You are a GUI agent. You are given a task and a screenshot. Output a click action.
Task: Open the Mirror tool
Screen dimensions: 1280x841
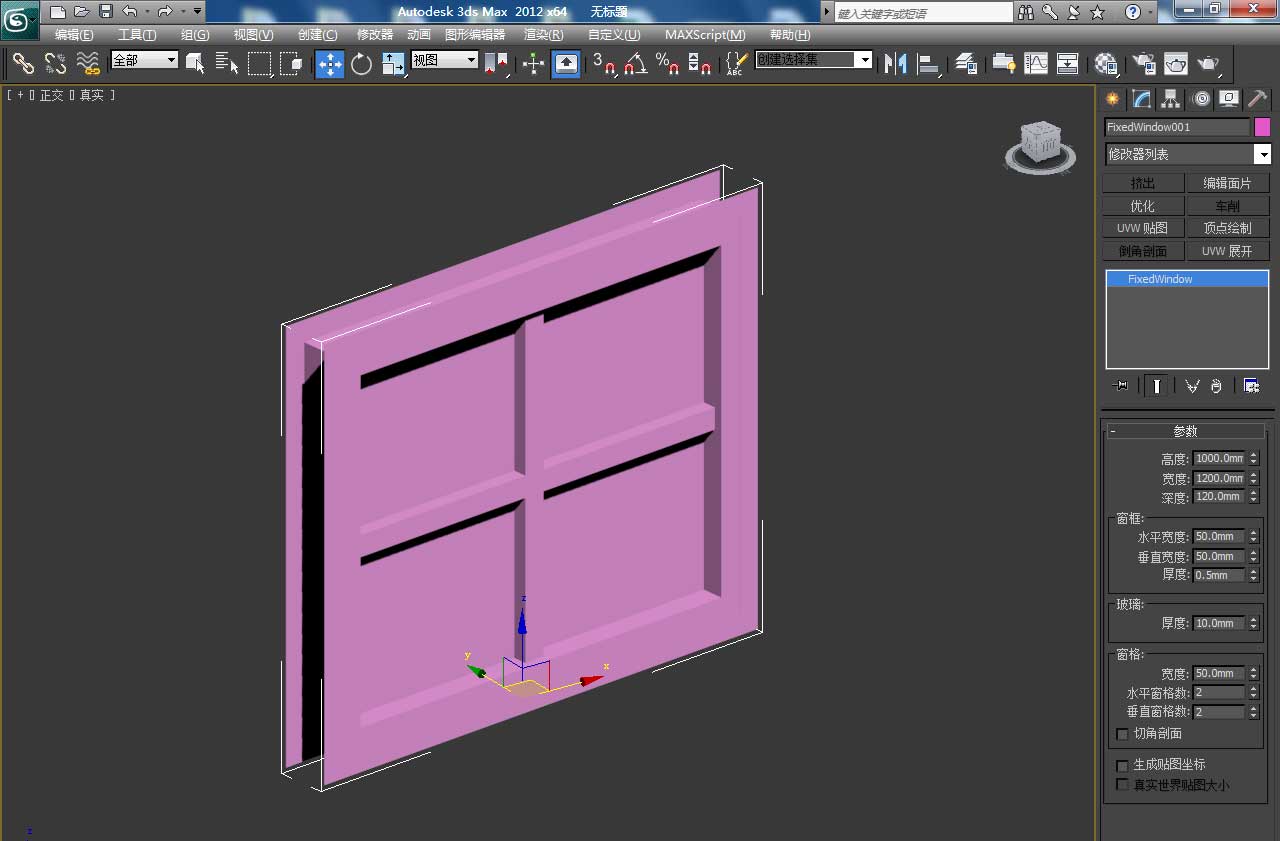click(895, 64)
